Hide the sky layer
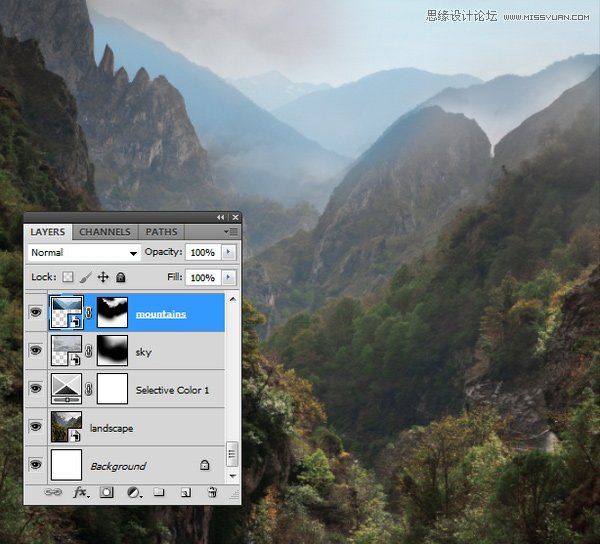The height and width of the screenshot is (544, 600). 36,350
